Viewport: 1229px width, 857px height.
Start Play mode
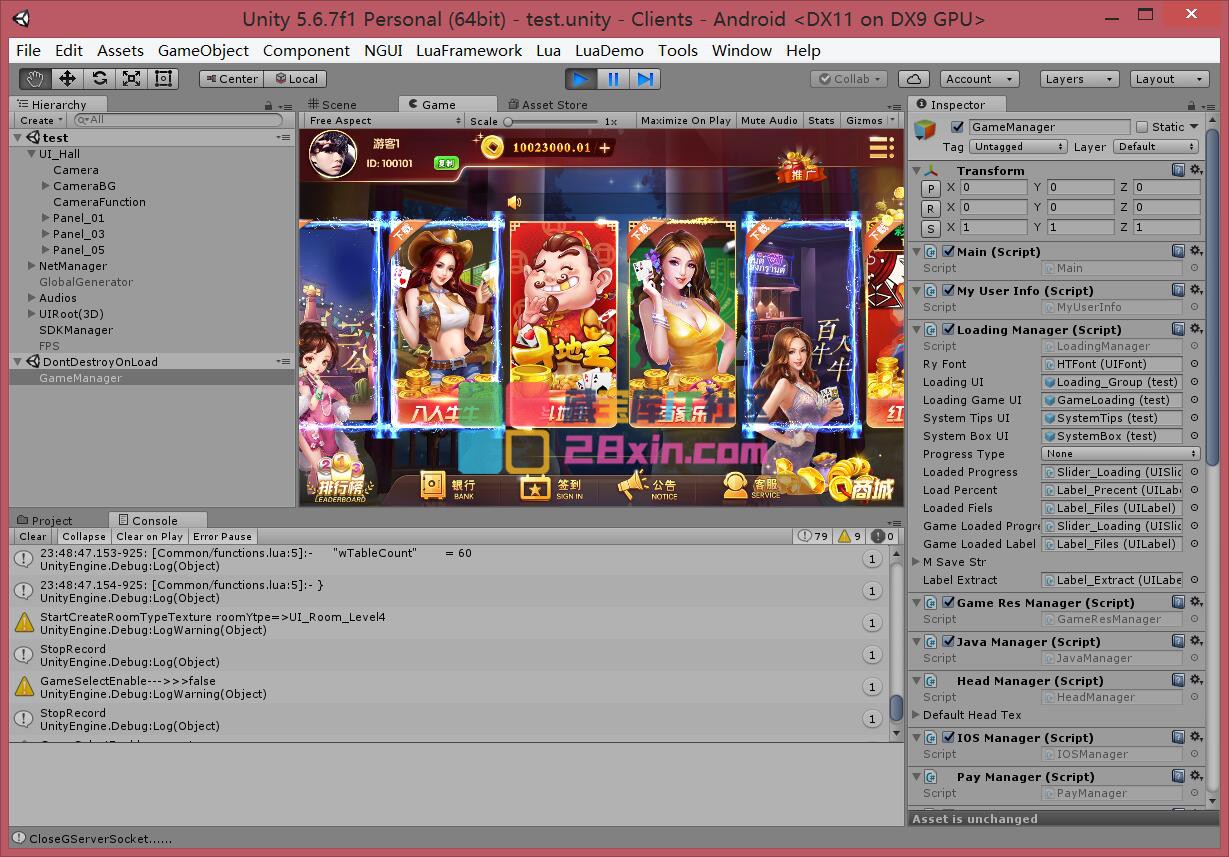581,79
